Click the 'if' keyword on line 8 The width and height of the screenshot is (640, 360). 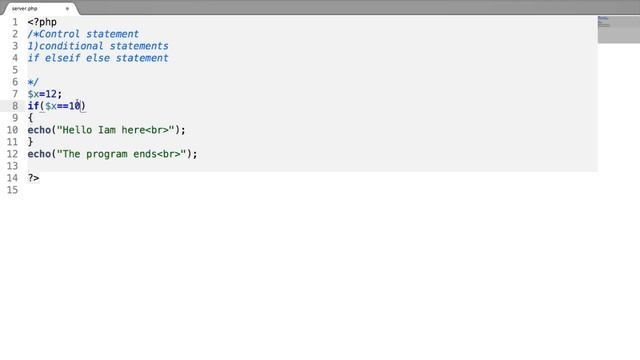33,106
